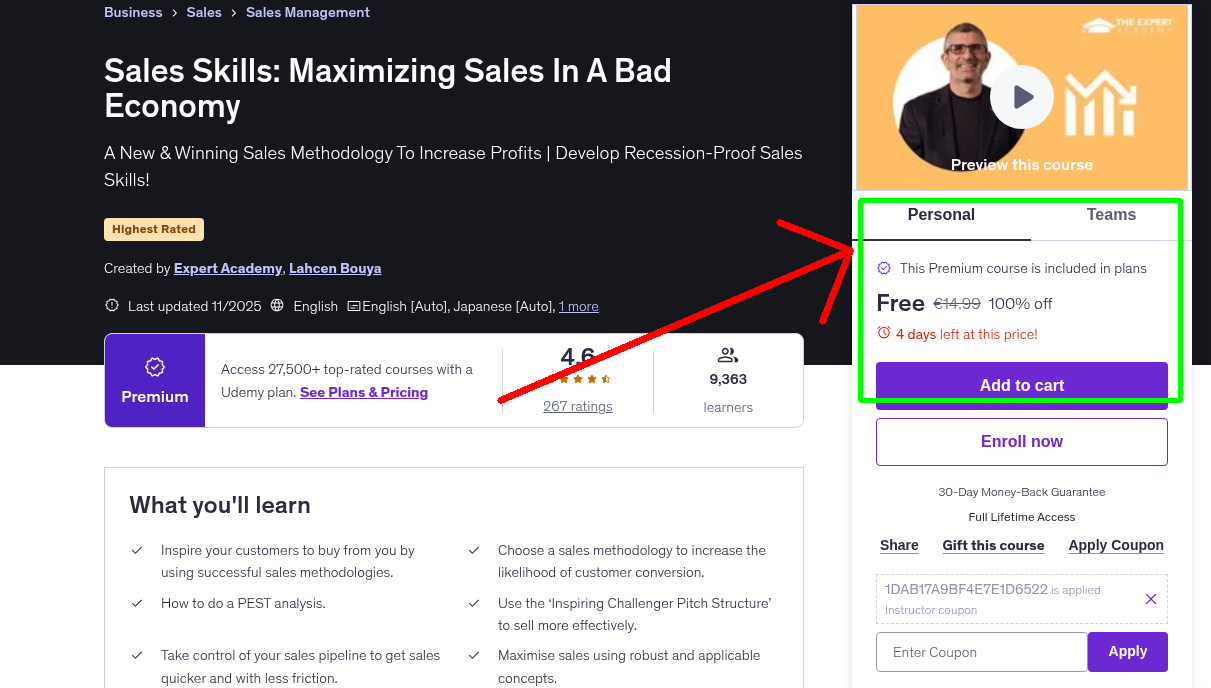
Task: Open See Plans & Pricing
Action: [x=363, y=392]
